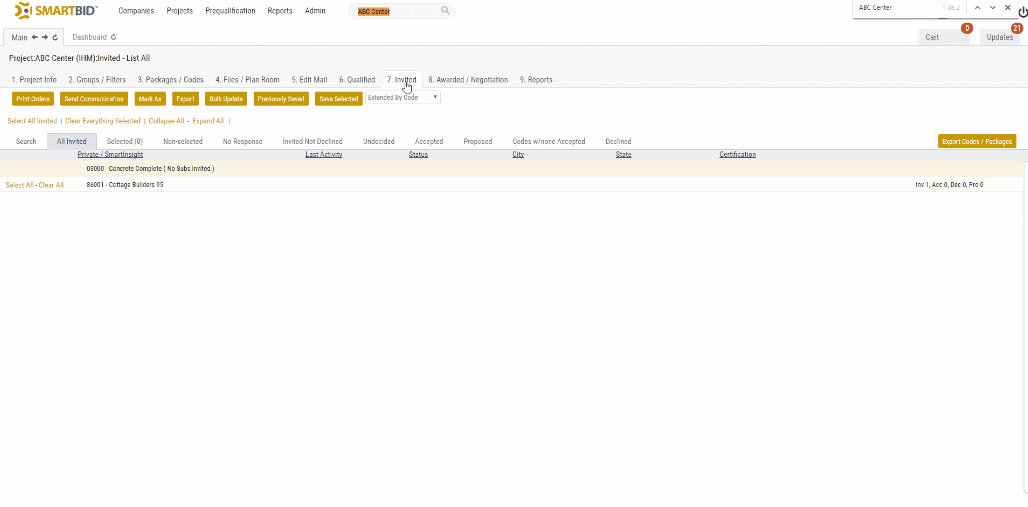Click the Print Orders button
Screen dimensions: 1028x507
pyautogui.click(x=33, y=98)
